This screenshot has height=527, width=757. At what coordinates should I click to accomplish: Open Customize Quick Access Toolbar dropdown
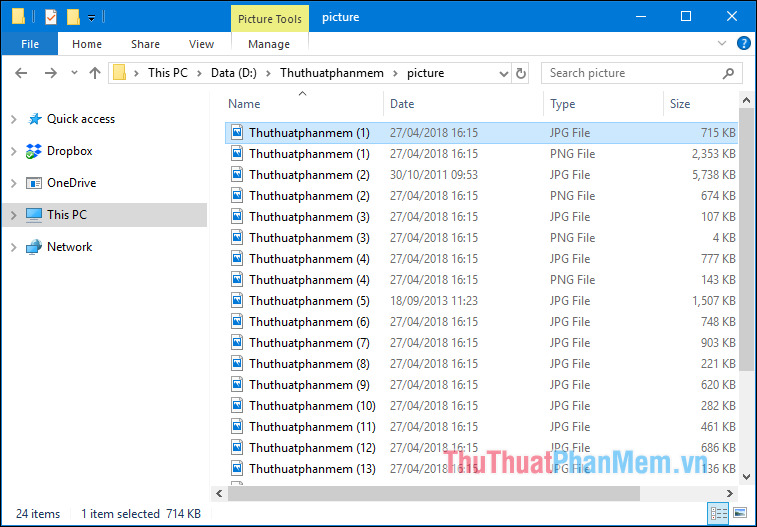pyautogui.click(x=91, y=18)
